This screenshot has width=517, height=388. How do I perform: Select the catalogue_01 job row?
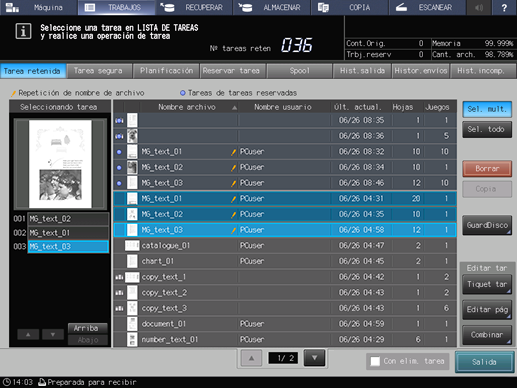[285, 246]
